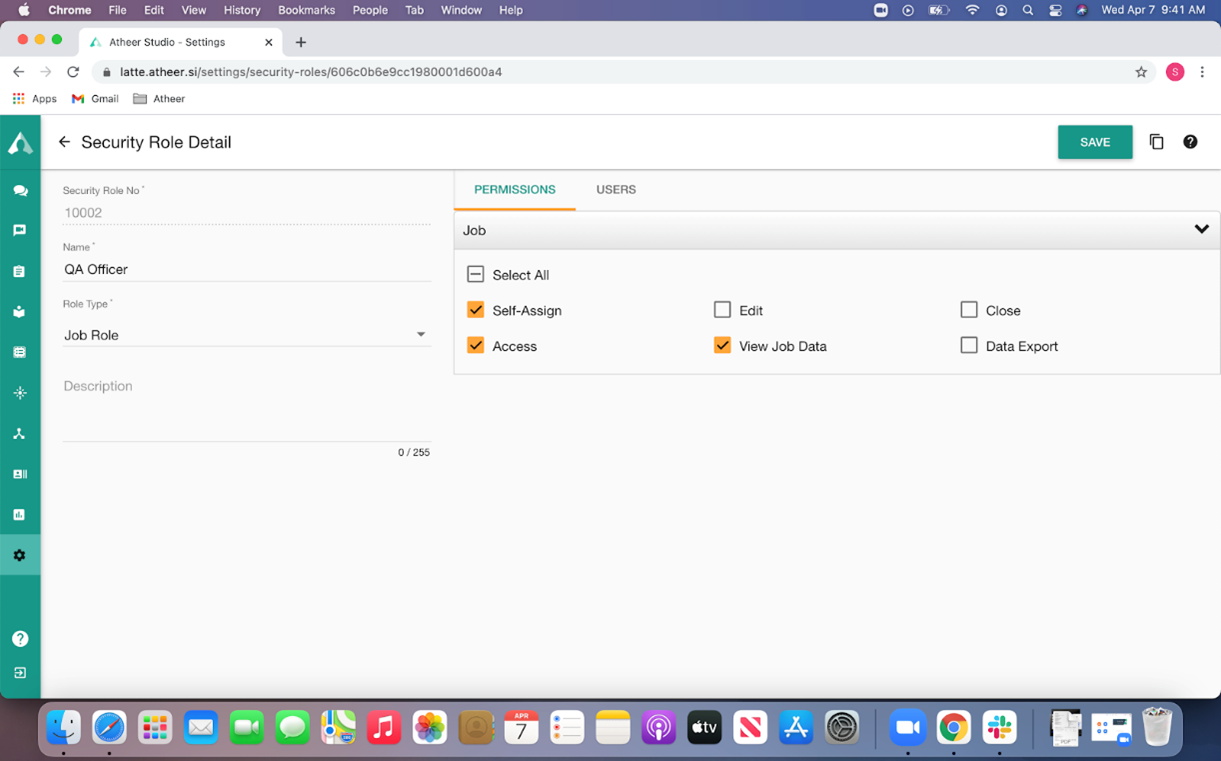The width and height of the screenshot is (1221, 761).
Task: Open the bar chart analytics icon in sidebar
Action: click(x=20, y=515)
